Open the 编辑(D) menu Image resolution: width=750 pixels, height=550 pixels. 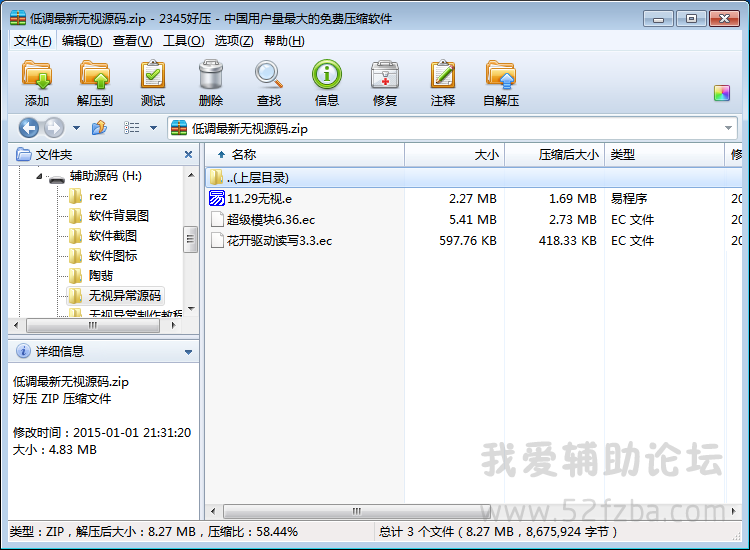[x=82, y=41]
